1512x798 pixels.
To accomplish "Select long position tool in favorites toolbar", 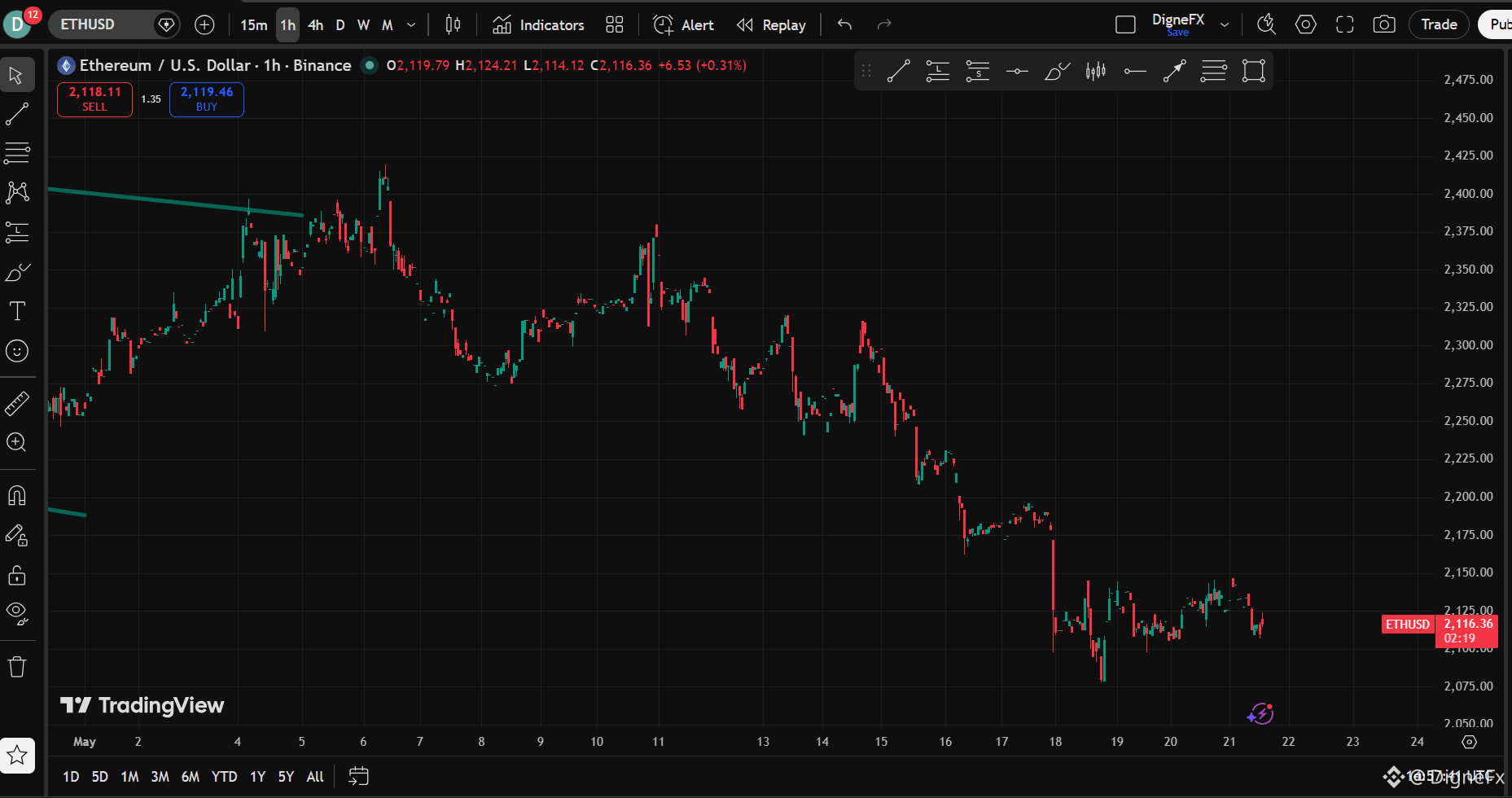I will coord(938,71).
